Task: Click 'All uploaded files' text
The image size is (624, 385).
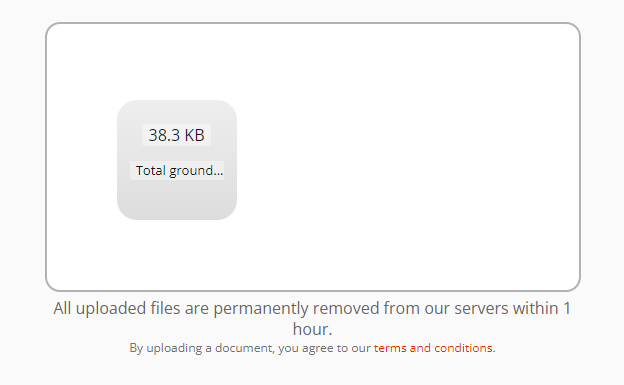Action: click(x=117, y=309)
